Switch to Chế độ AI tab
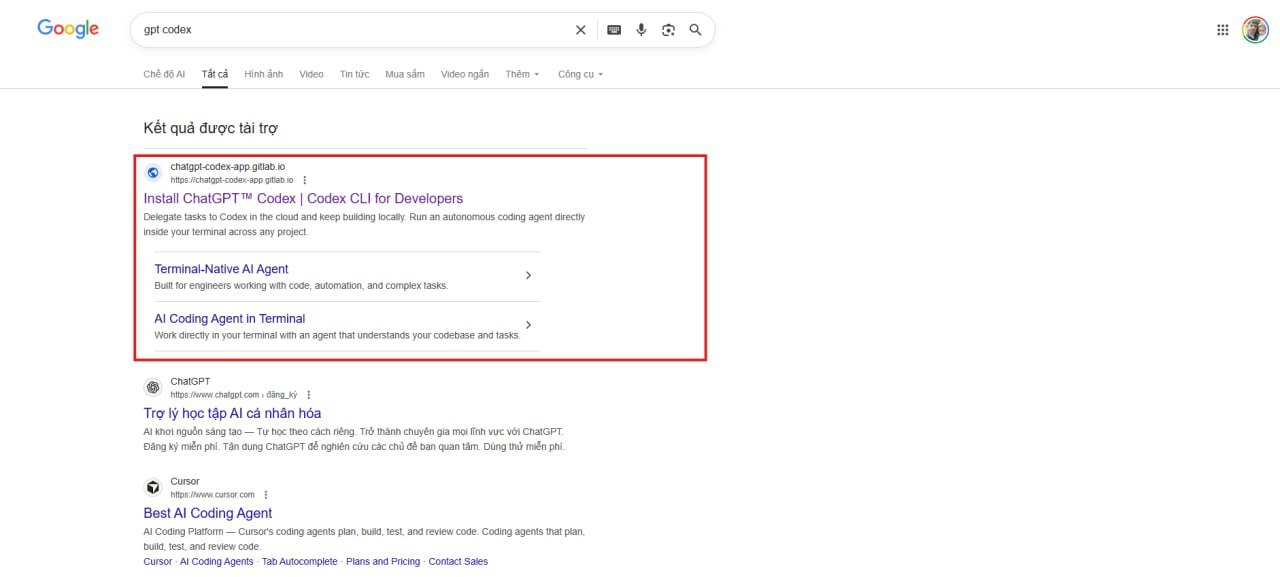 164,74
